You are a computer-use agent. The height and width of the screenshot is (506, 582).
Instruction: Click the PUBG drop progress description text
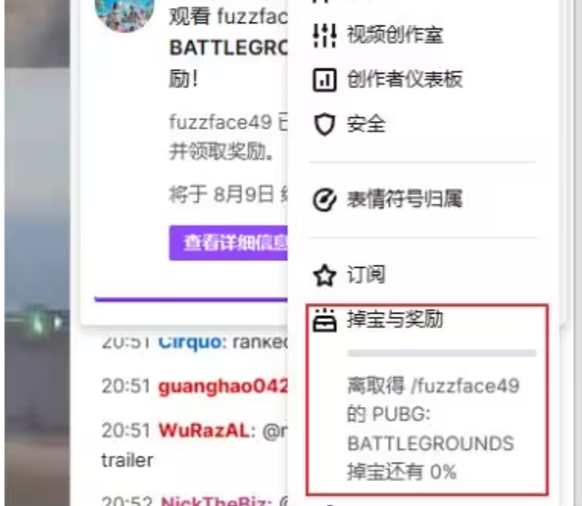click(x=433, y=429)
